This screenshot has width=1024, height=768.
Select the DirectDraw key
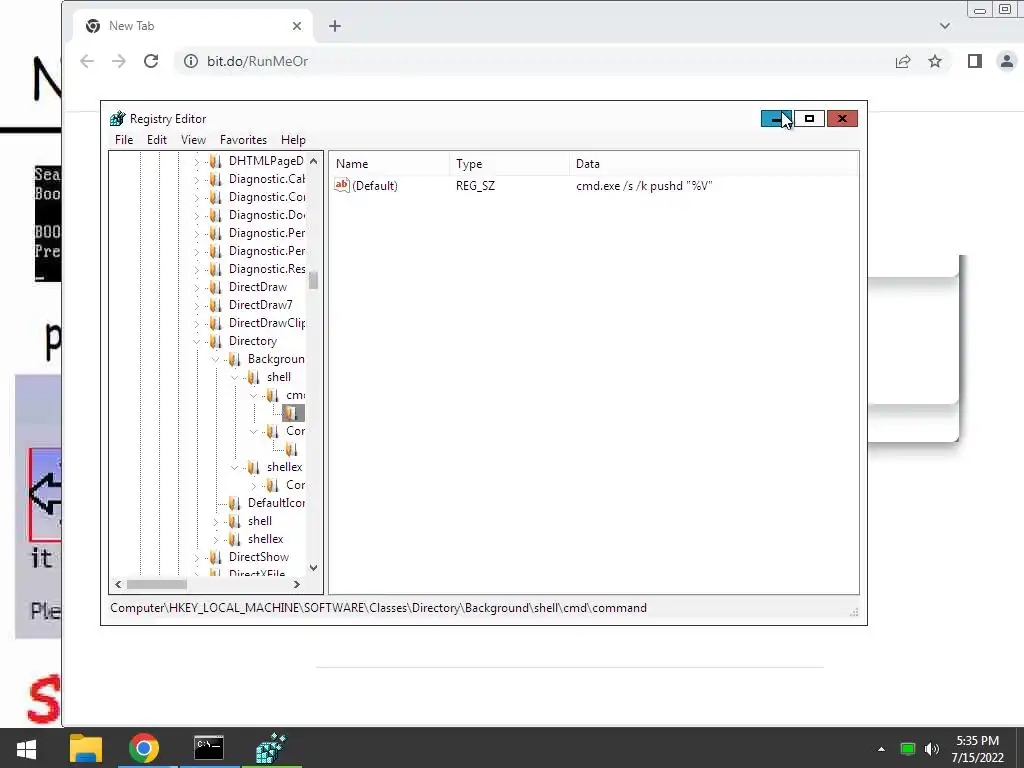coord(257,287)
